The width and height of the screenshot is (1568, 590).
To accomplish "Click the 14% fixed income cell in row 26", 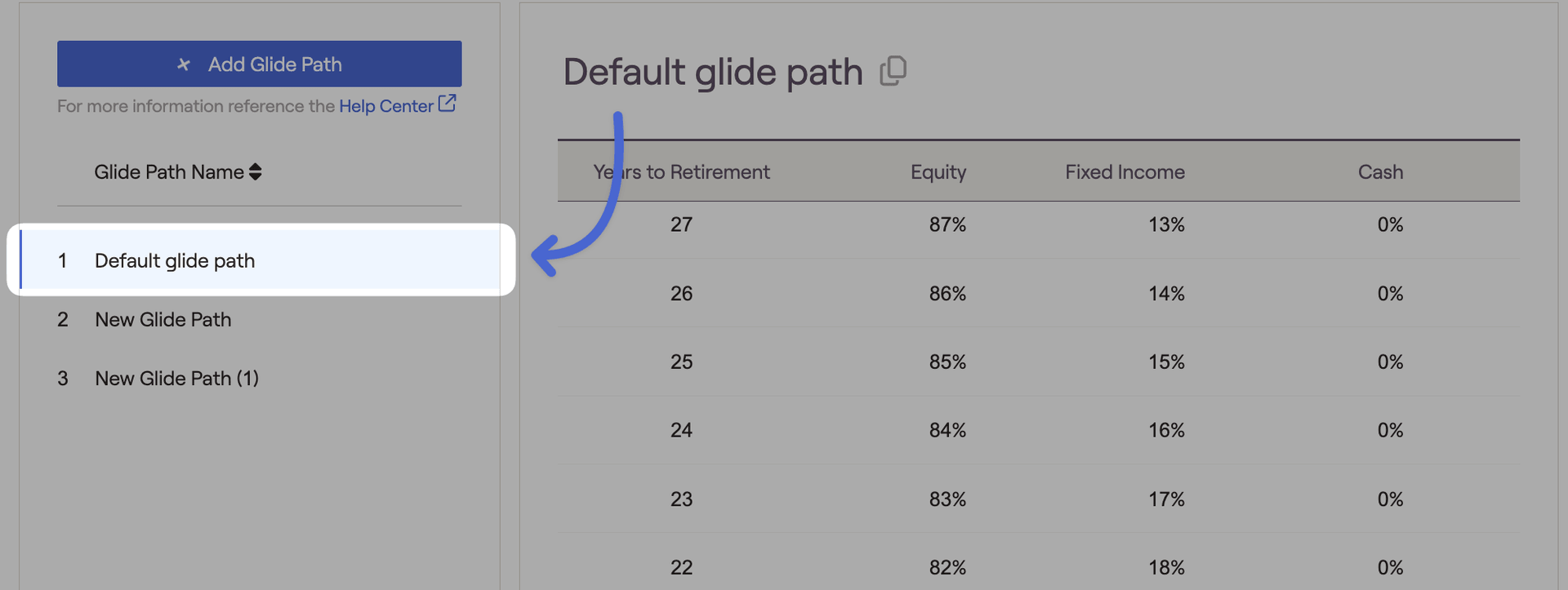I will 1166,293.
